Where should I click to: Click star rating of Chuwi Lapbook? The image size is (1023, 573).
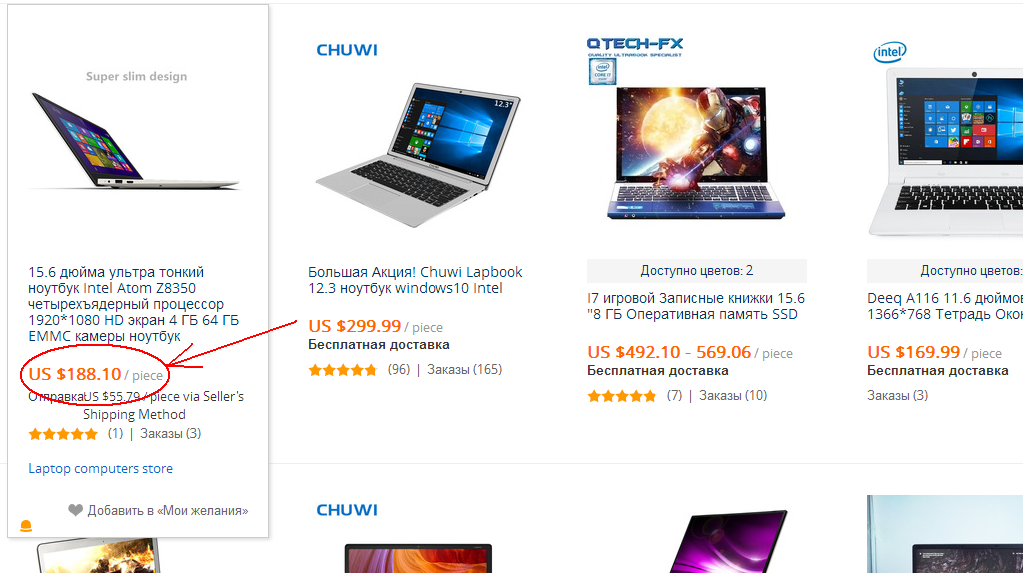click(343, 370)
